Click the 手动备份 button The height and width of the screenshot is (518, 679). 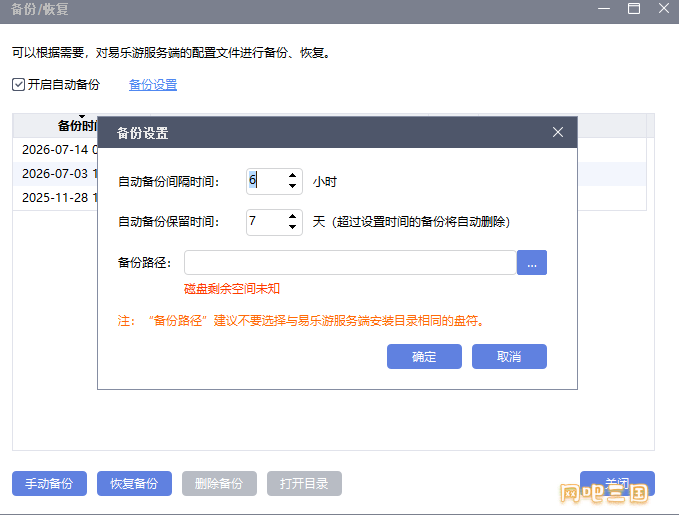(x=49, y=483)
